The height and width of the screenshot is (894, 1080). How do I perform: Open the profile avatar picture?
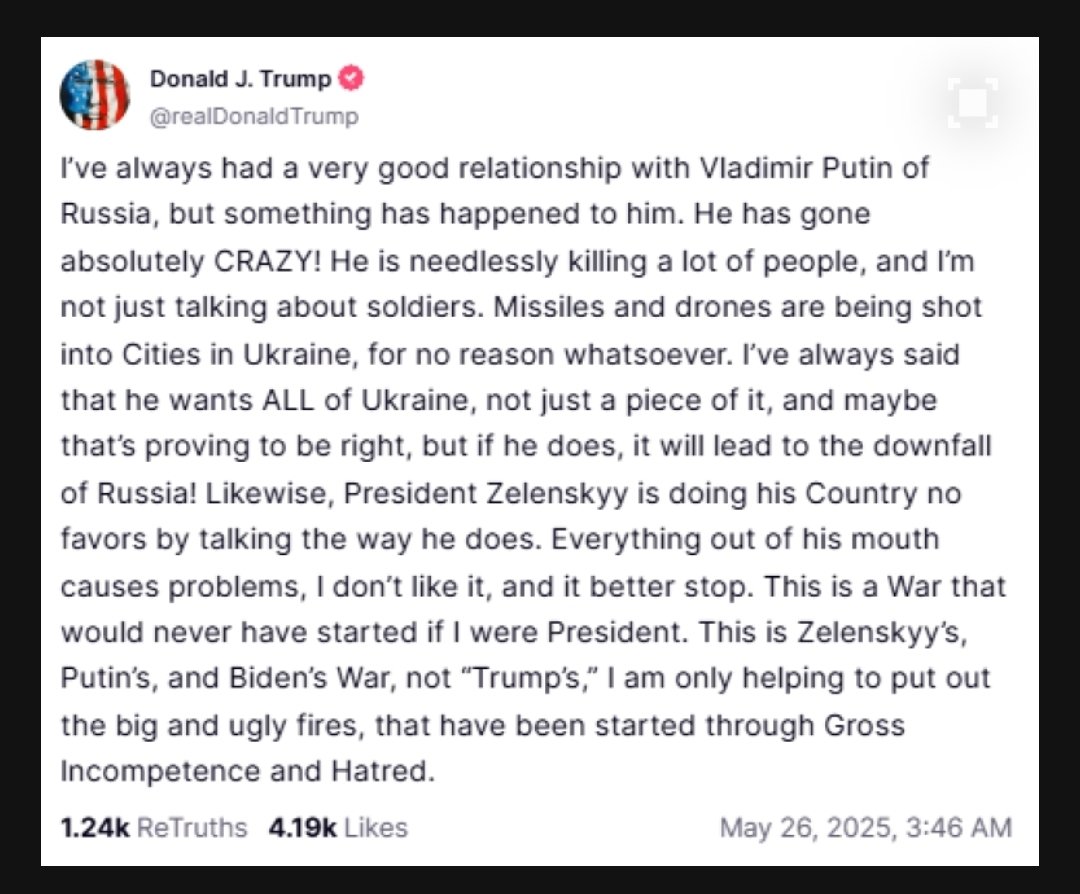[95, 95]
